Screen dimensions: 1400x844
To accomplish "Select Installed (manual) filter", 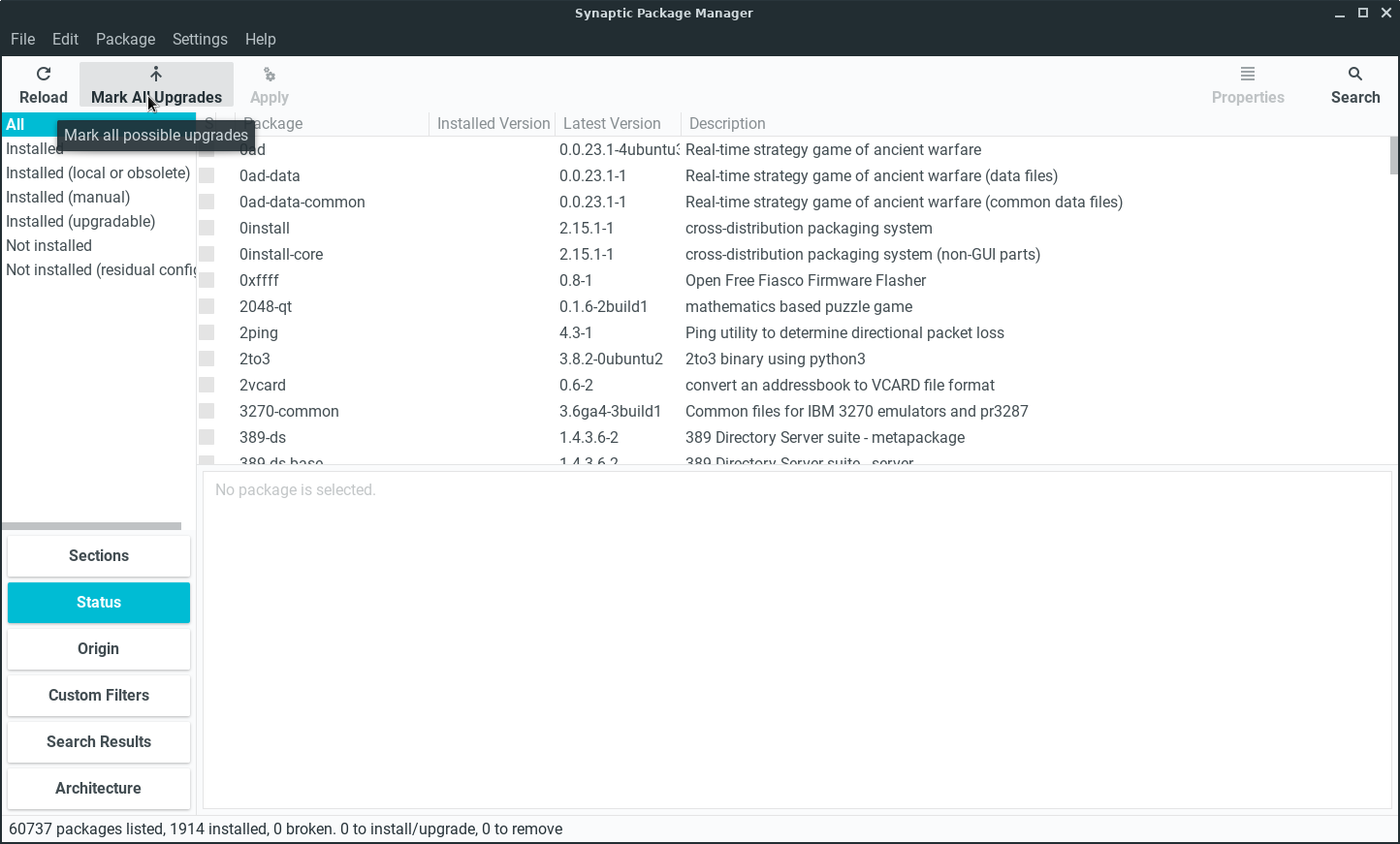I will [x=99, y=197].
